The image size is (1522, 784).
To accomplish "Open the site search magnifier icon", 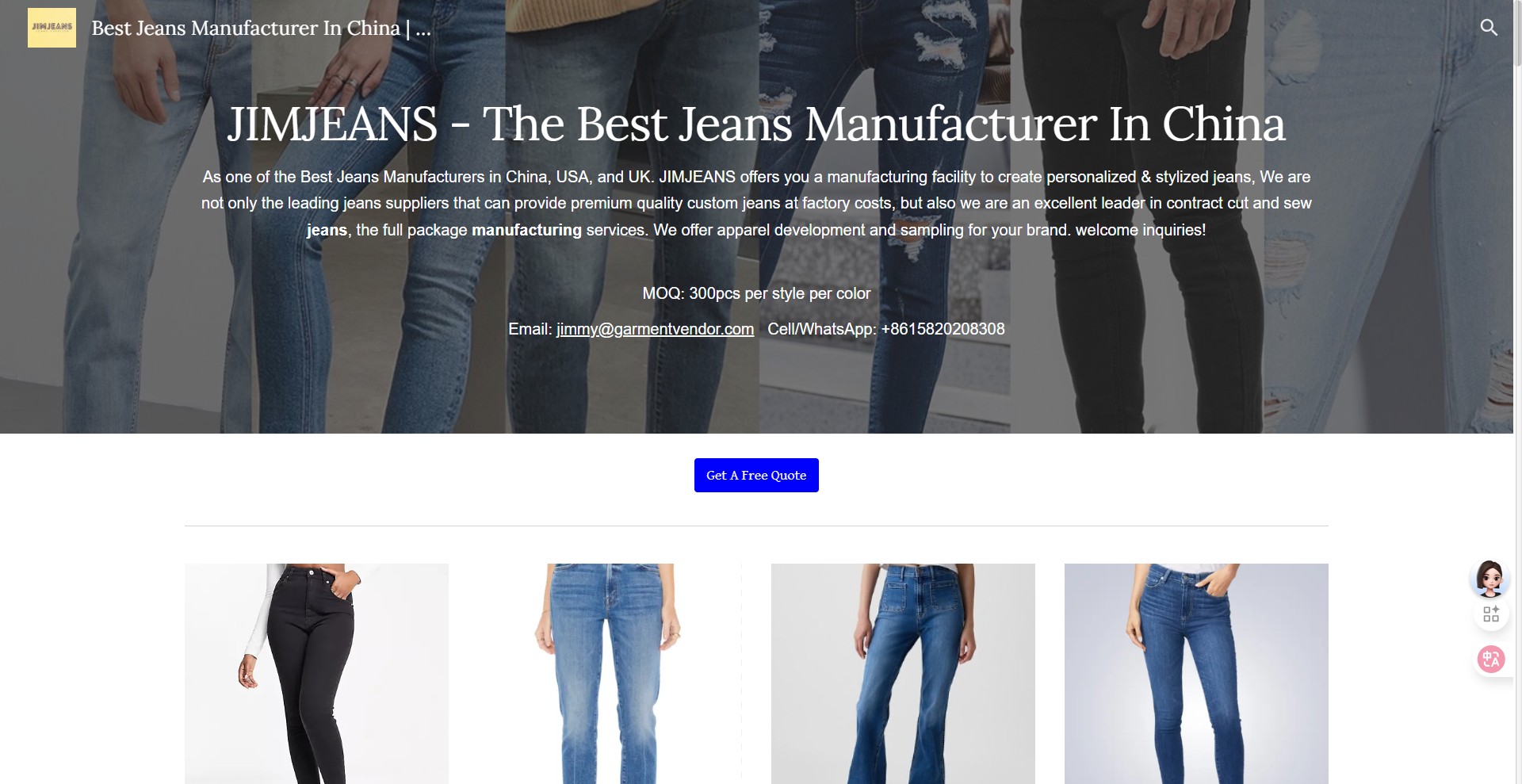I will [1489, 28].
